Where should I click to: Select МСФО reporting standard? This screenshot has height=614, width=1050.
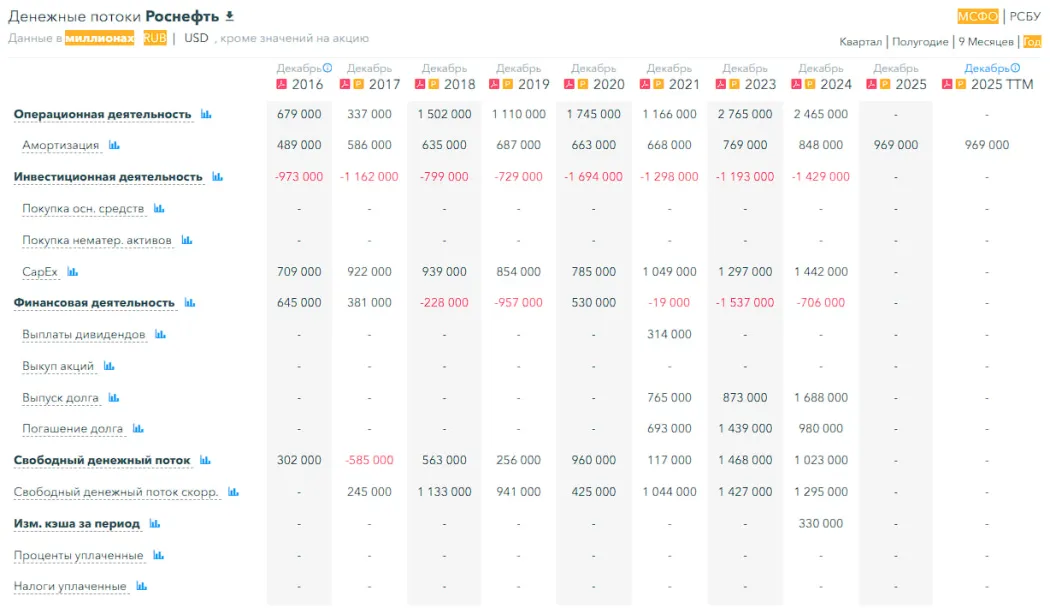pos(978,16)
